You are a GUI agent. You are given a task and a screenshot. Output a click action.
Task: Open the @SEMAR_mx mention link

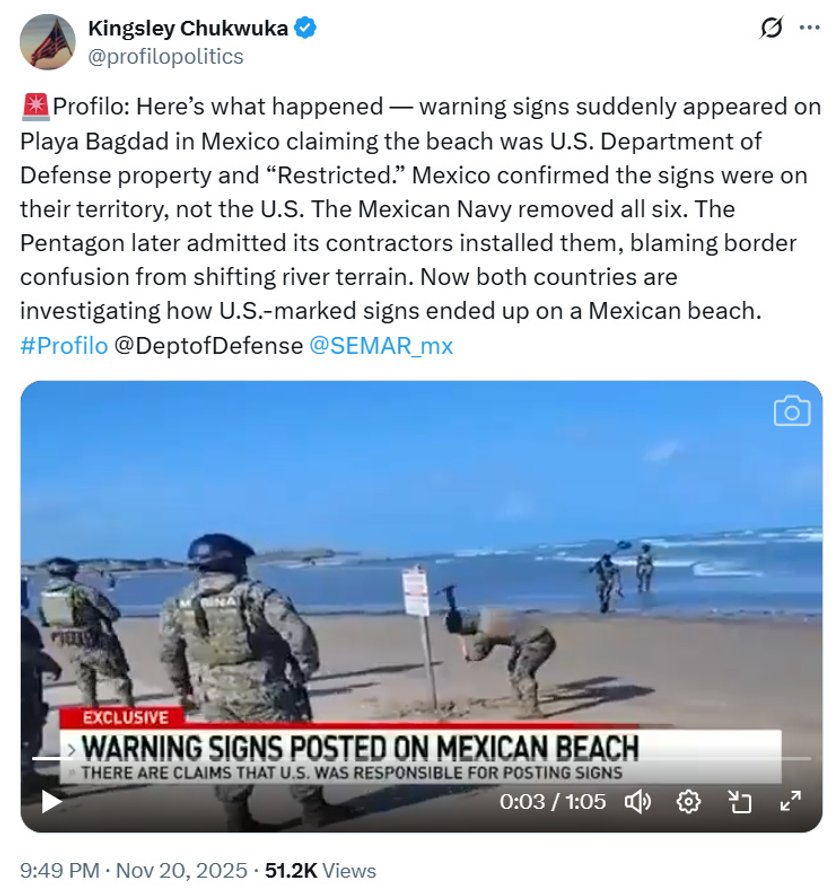click(x=381, y=346)
